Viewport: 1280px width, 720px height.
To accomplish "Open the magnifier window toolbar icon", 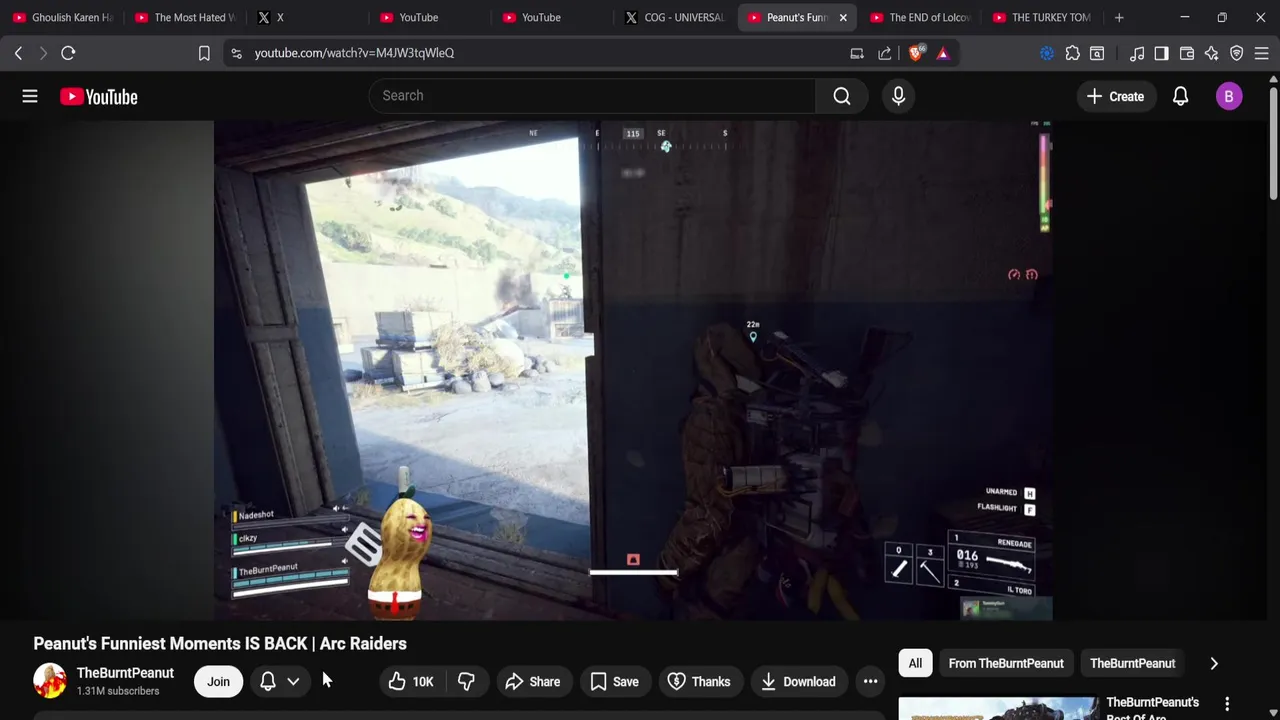I will pyautogui.click(x=1097, y=53).
